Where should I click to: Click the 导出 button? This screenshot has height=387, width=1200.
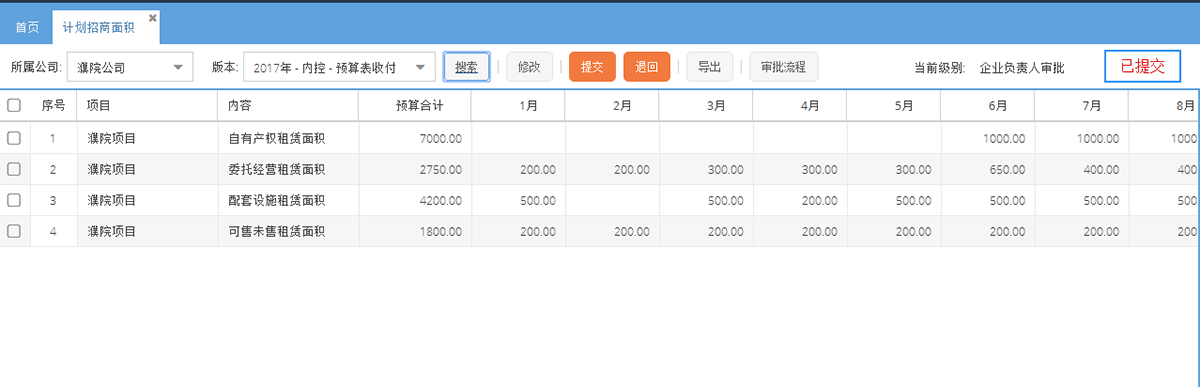709,67
